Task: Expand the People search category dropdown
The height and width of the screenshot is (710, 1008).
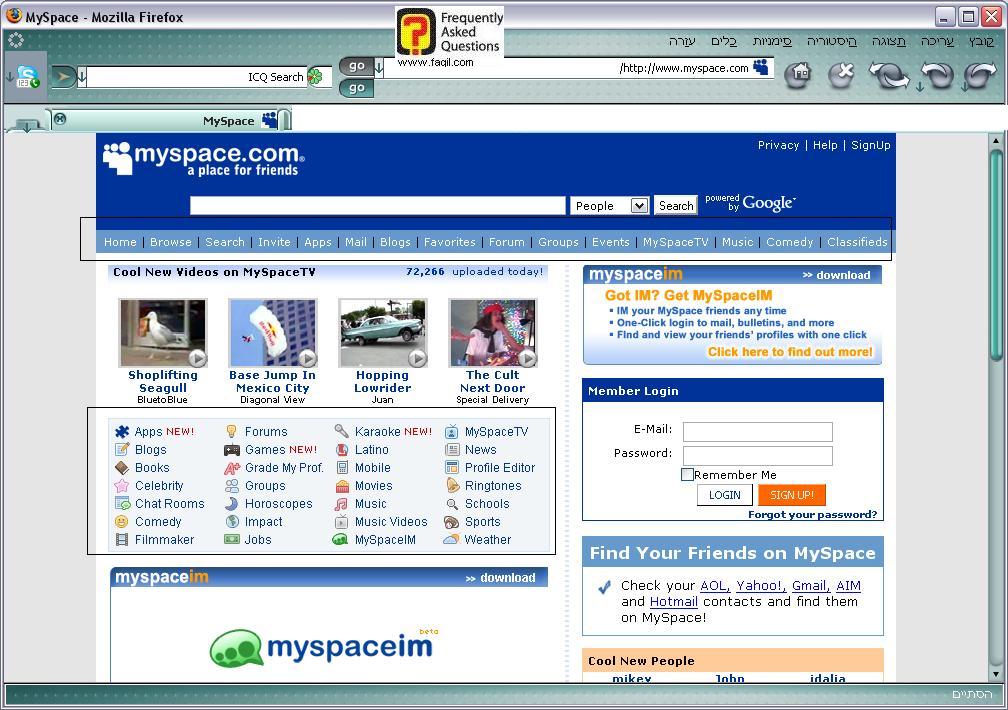Action: (639, 205)
